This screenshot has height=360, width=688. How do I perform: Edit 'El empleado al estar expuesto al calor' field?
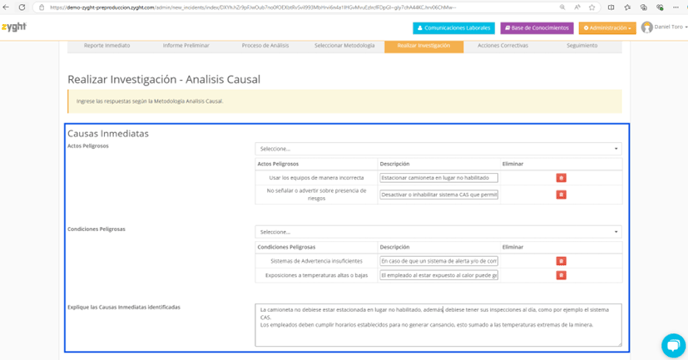pos(439,275)
